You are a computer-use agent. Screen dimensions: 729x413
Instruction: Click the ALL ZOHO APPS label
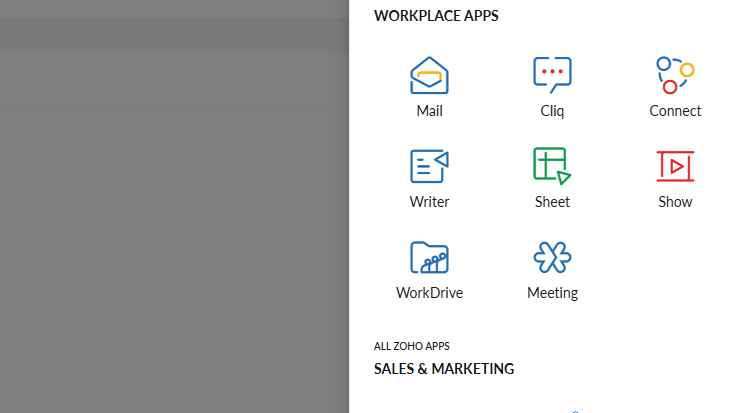coord(411,346)
